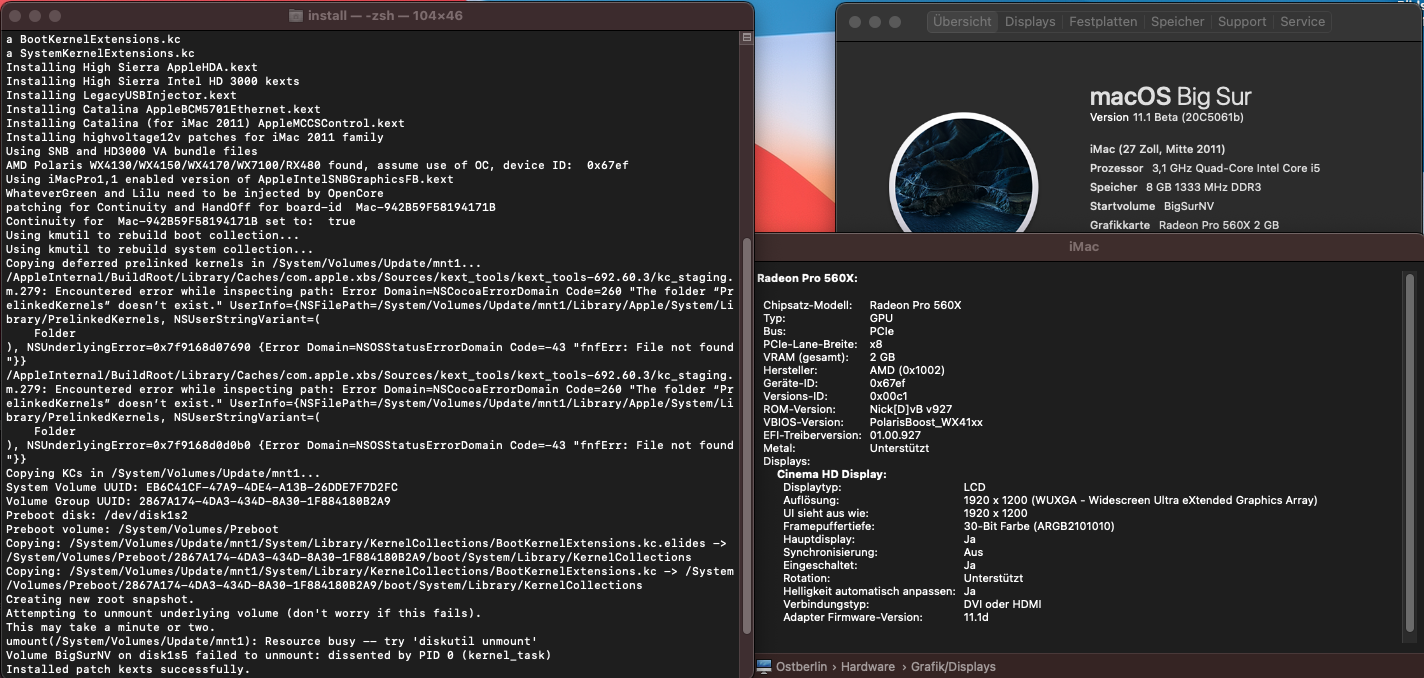
Task: Switch to the Übersicht tab
Action: 962,21
